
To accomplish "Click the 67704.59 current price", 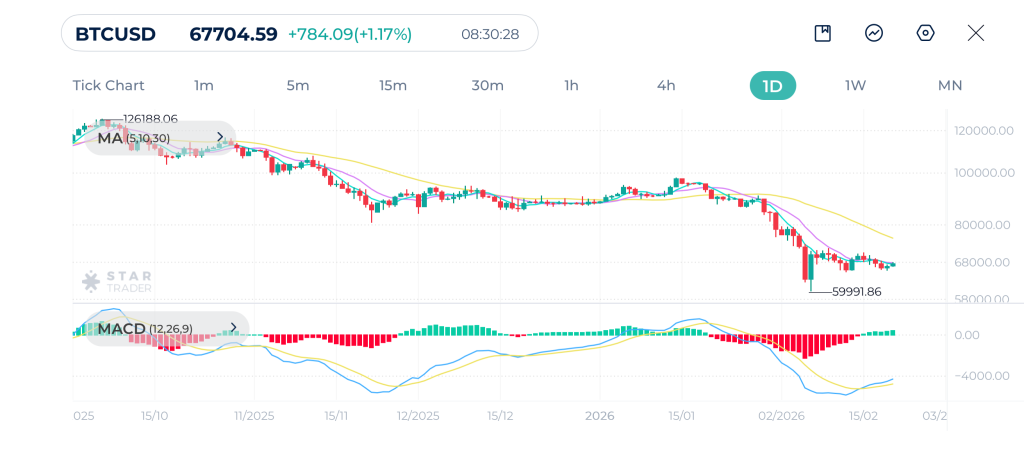I will click(x=233, y=34).
